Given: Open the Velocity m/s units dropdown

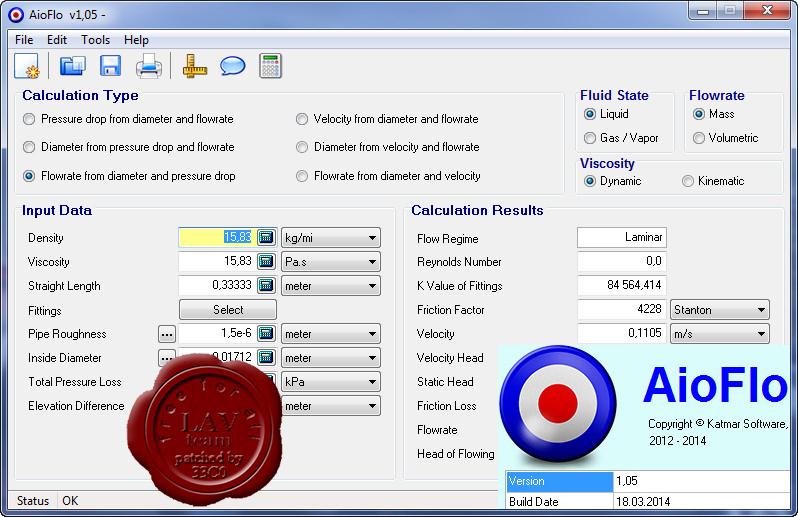Looking at the screenshot, I should 720,334.
